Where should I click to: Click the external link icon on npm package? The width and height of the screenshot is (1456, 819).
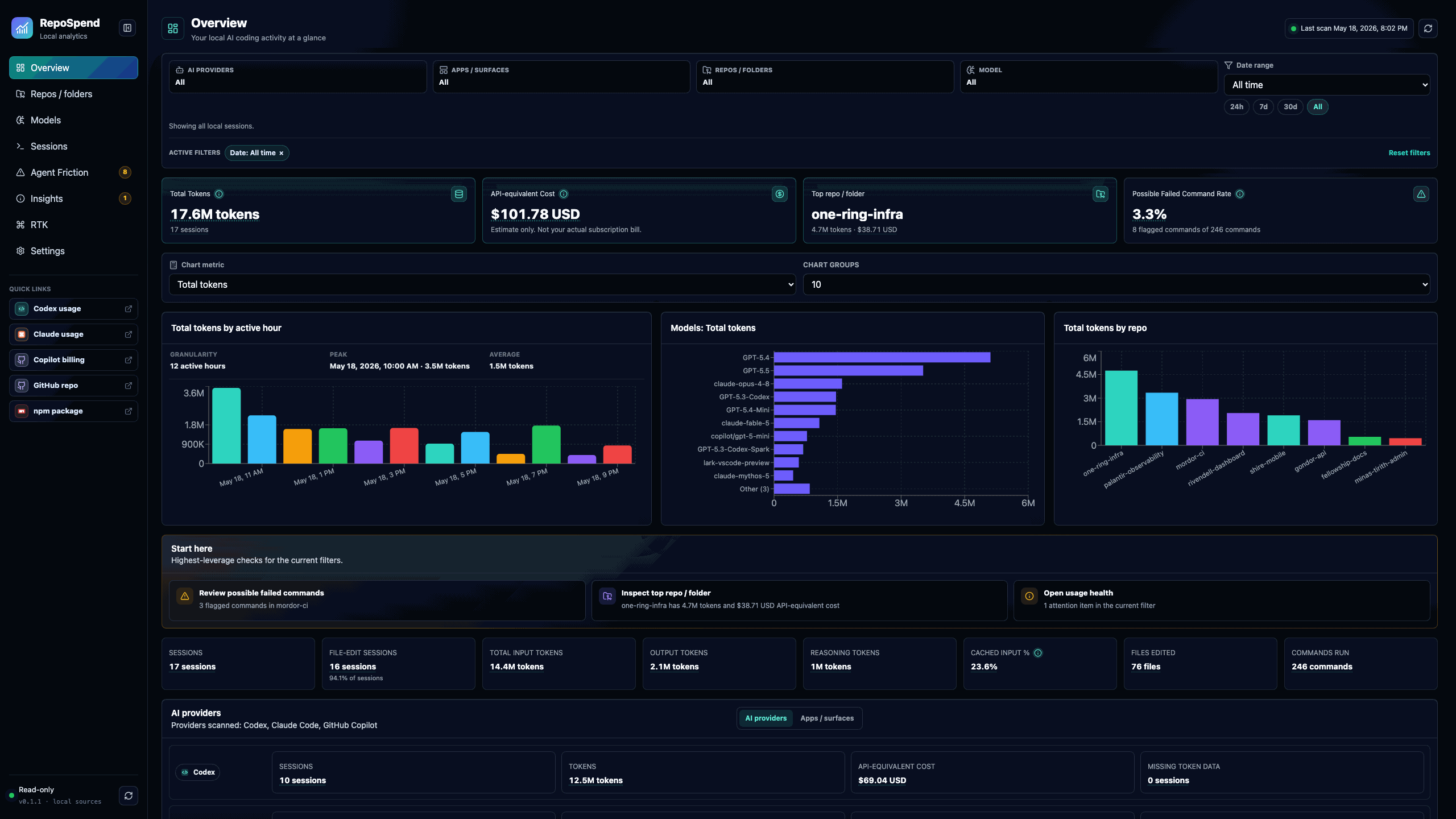(129, 411)
